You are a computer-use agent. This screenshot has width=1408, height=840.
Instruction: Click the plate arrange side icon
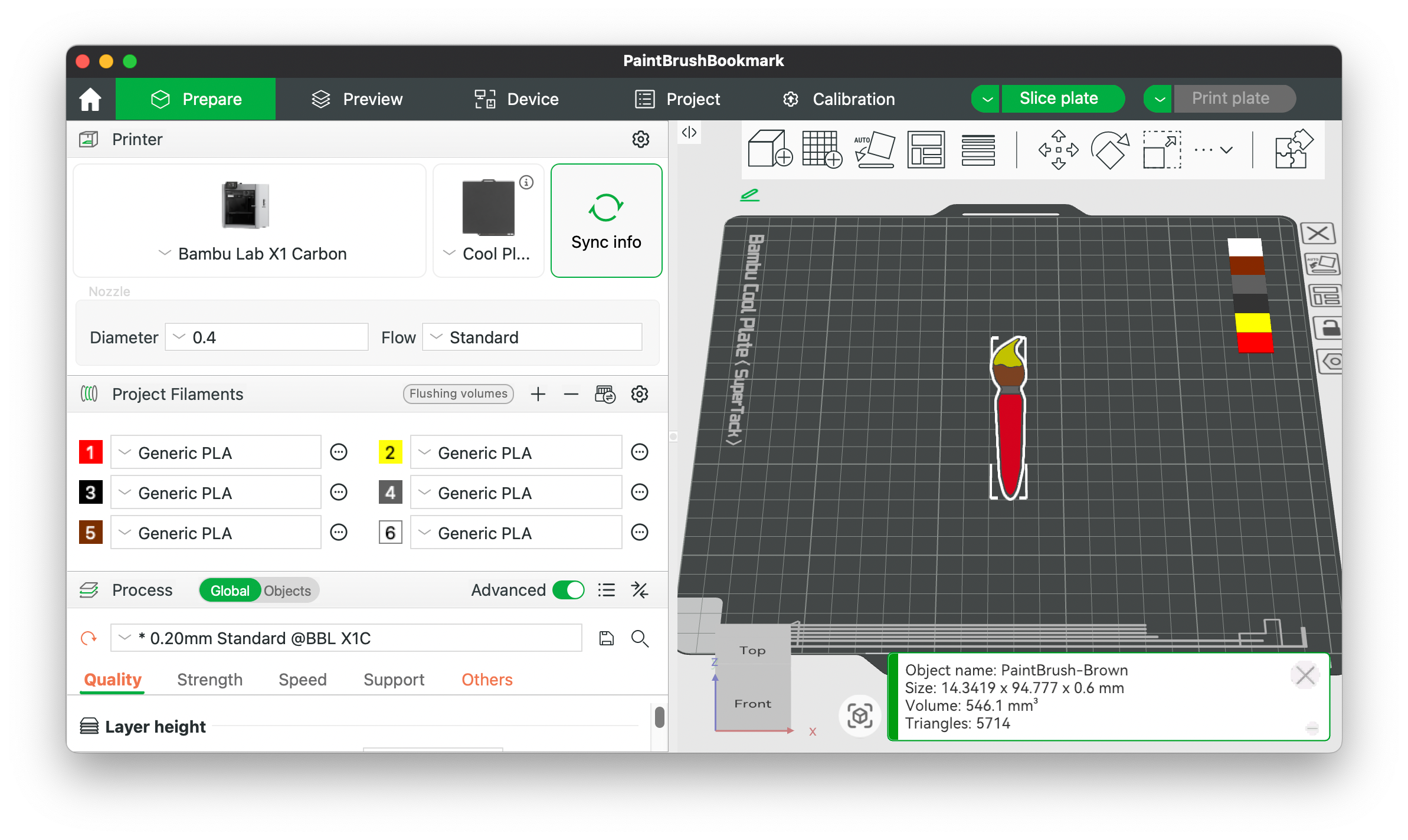1325,296
